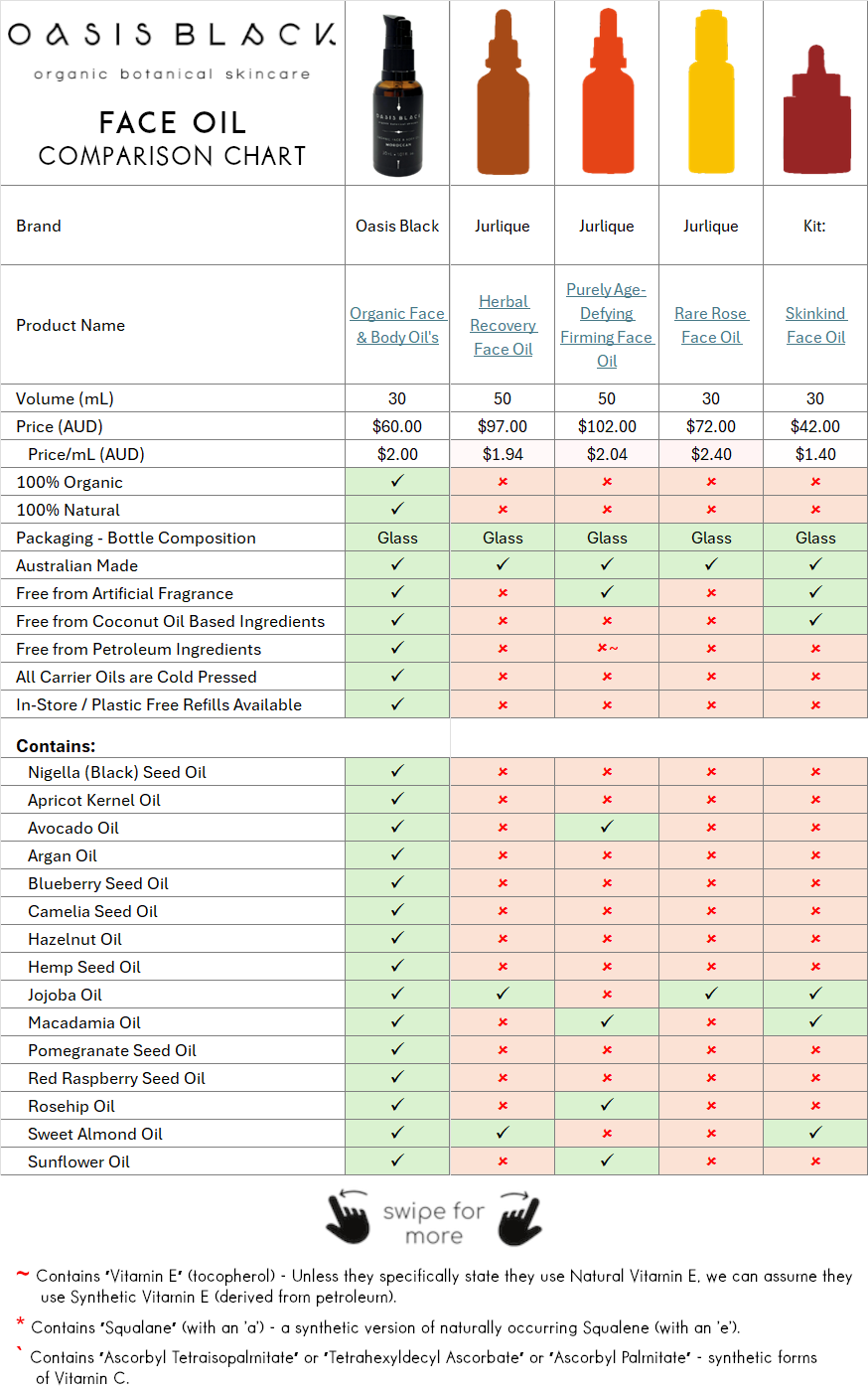Click the Rare Rose Cold Pressed cross
This screenshot has width=868, height=1391.
point(711,677)
